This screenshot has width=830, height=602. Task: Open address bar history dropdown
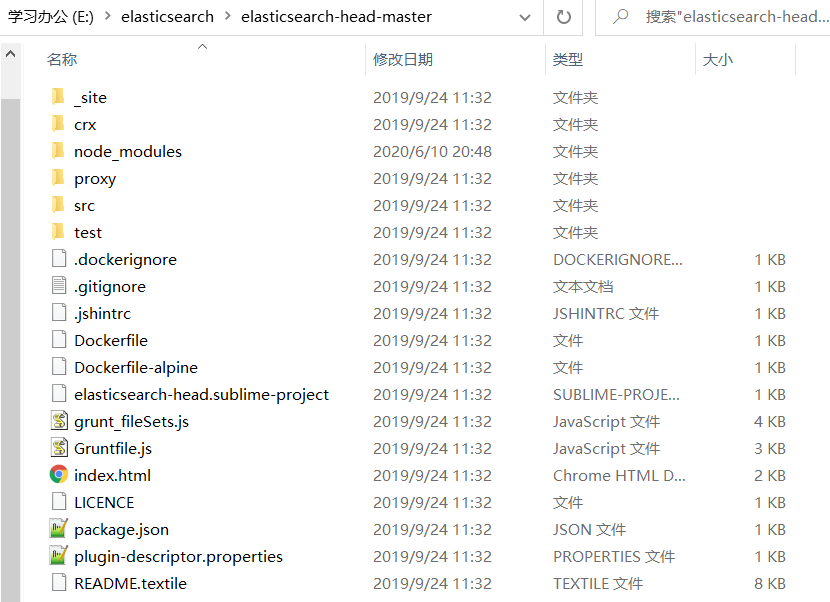pyautogui.click(x=525, y=17)
